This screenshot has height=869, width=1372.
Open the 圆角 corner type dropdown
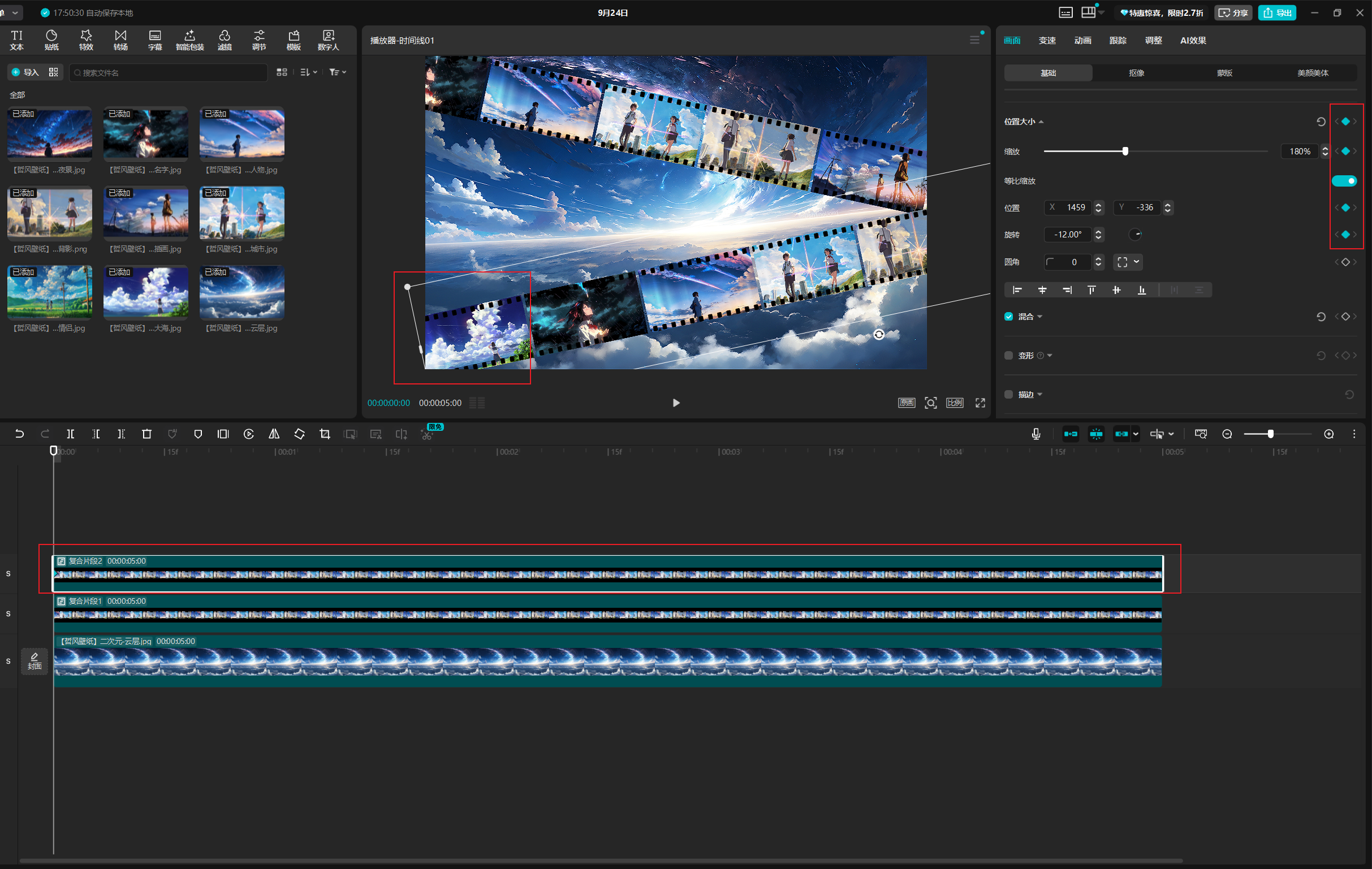pos(1128,262)
